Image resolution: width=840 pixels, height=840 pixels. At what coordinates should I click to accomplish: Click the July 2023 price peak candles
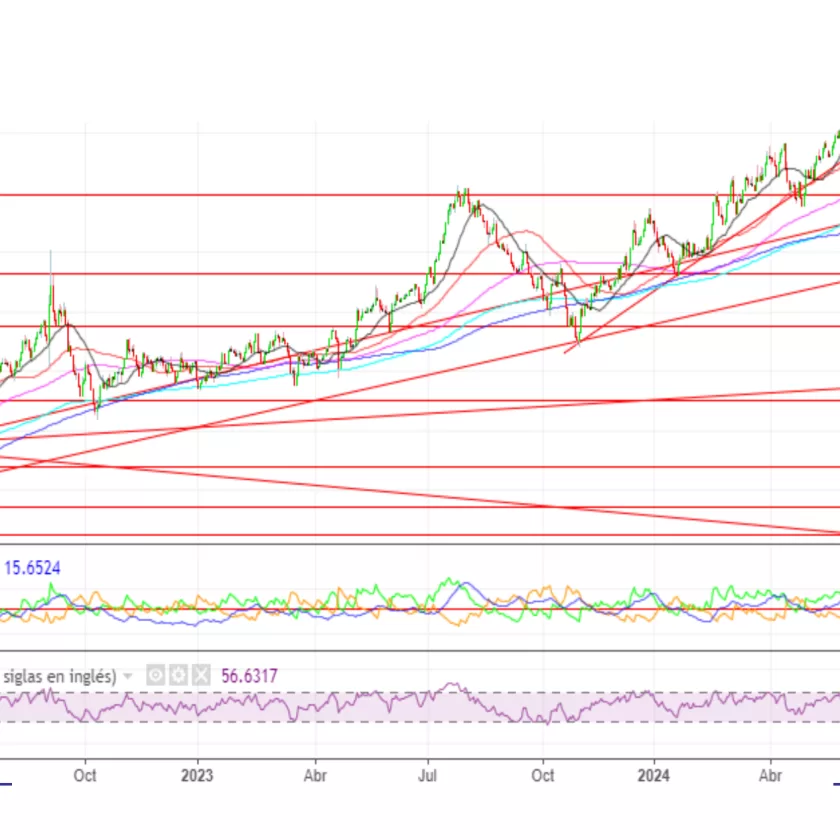tap(461, 196)
